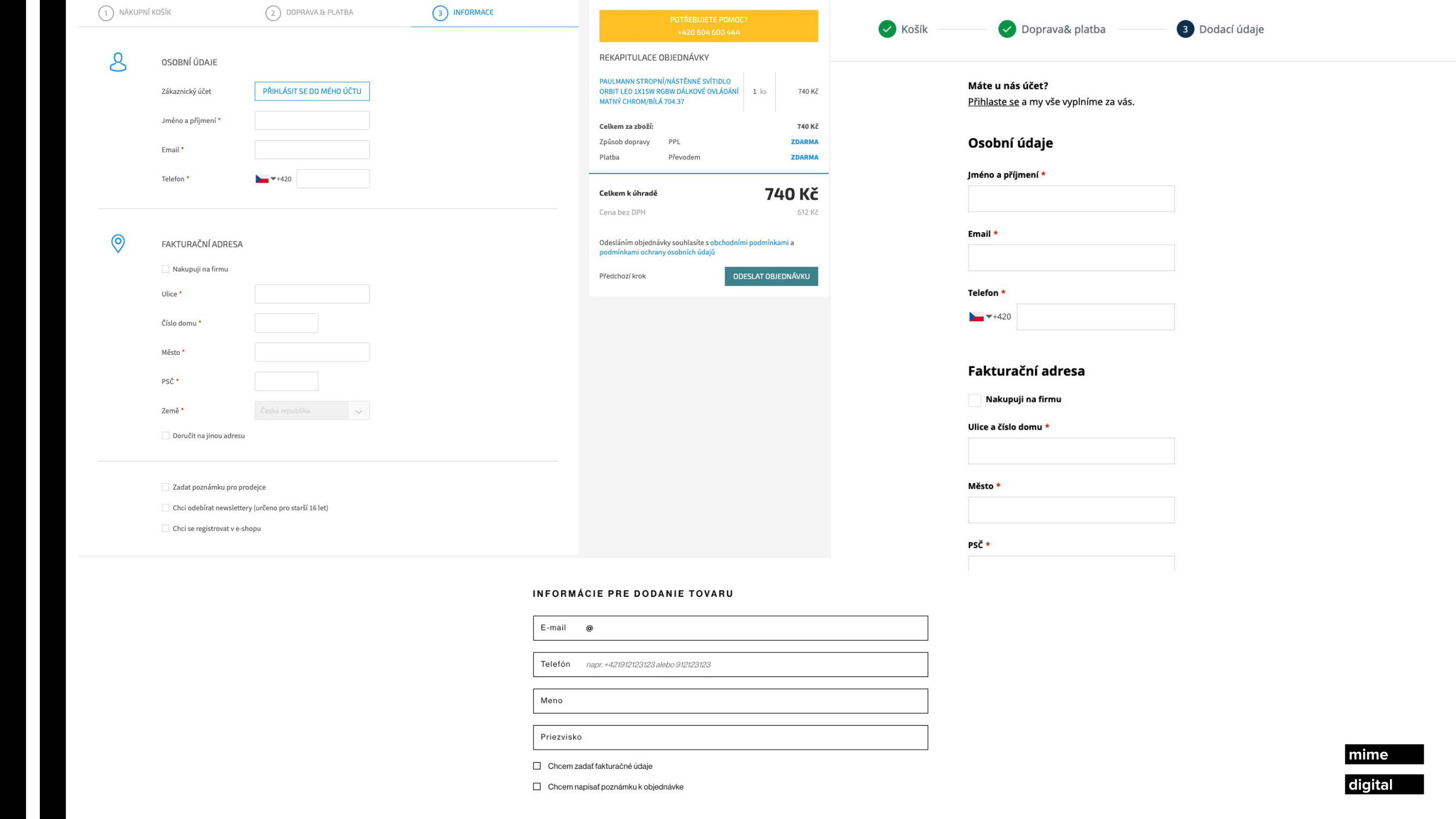Click the step 3 circle by Informace
This screenshot has width=1456, height=819.
(439, 13)
